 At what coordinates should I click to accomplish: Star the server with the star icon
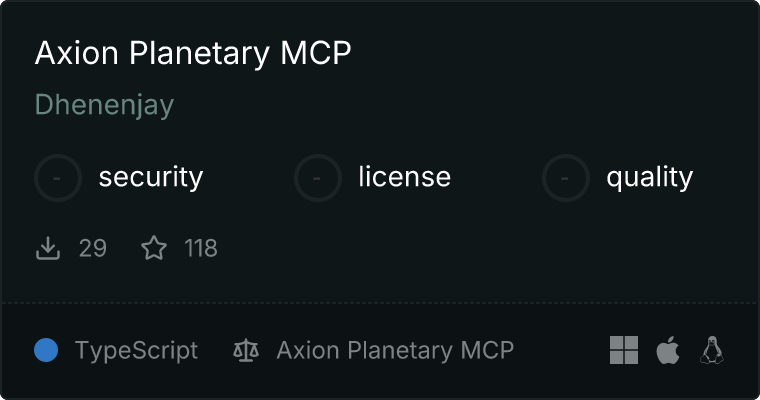[x=154, y=248]
